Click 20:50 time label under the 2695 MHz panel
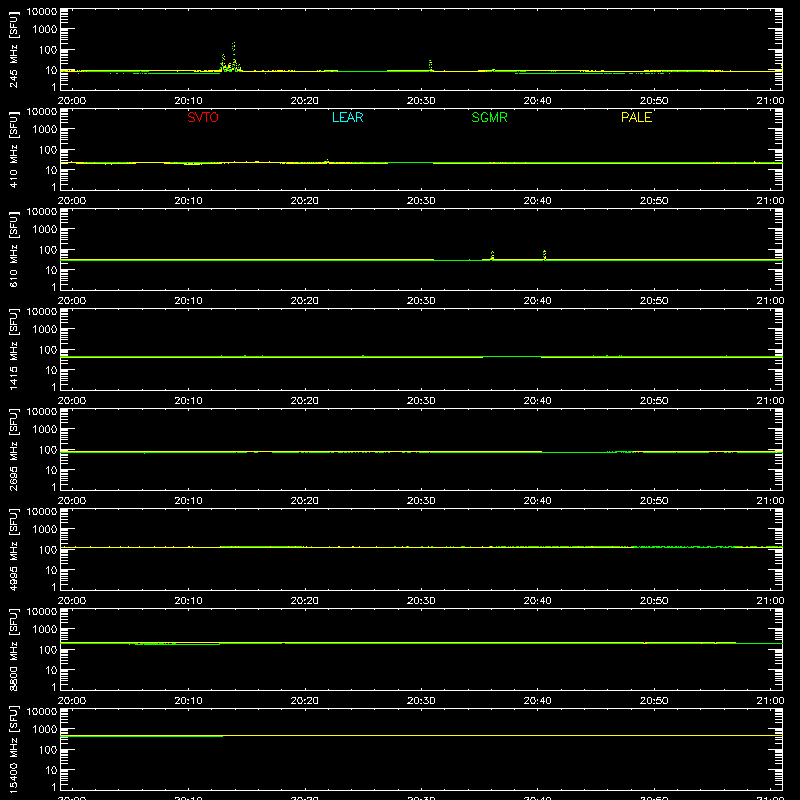Image resolution: width=800 pixels, height=800 pixels. [654, 501]
